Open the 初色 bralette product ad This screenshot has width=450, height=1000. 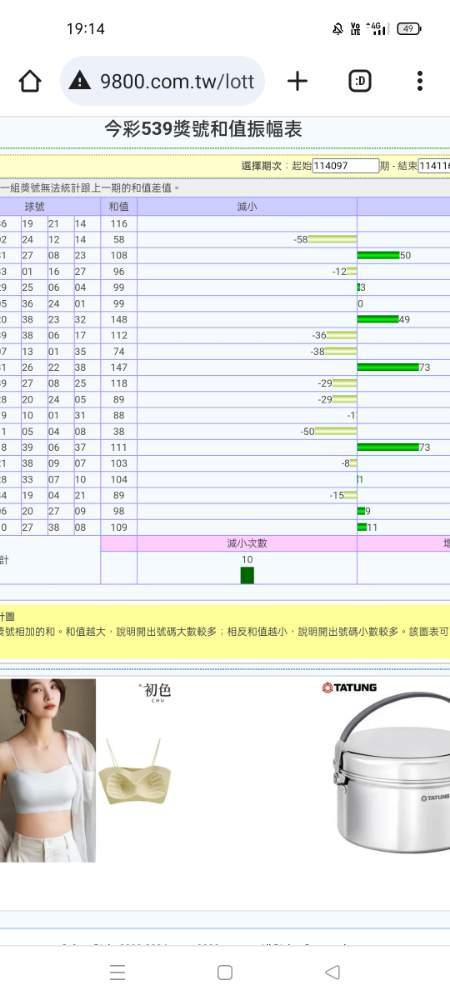[x=134, y=770]
